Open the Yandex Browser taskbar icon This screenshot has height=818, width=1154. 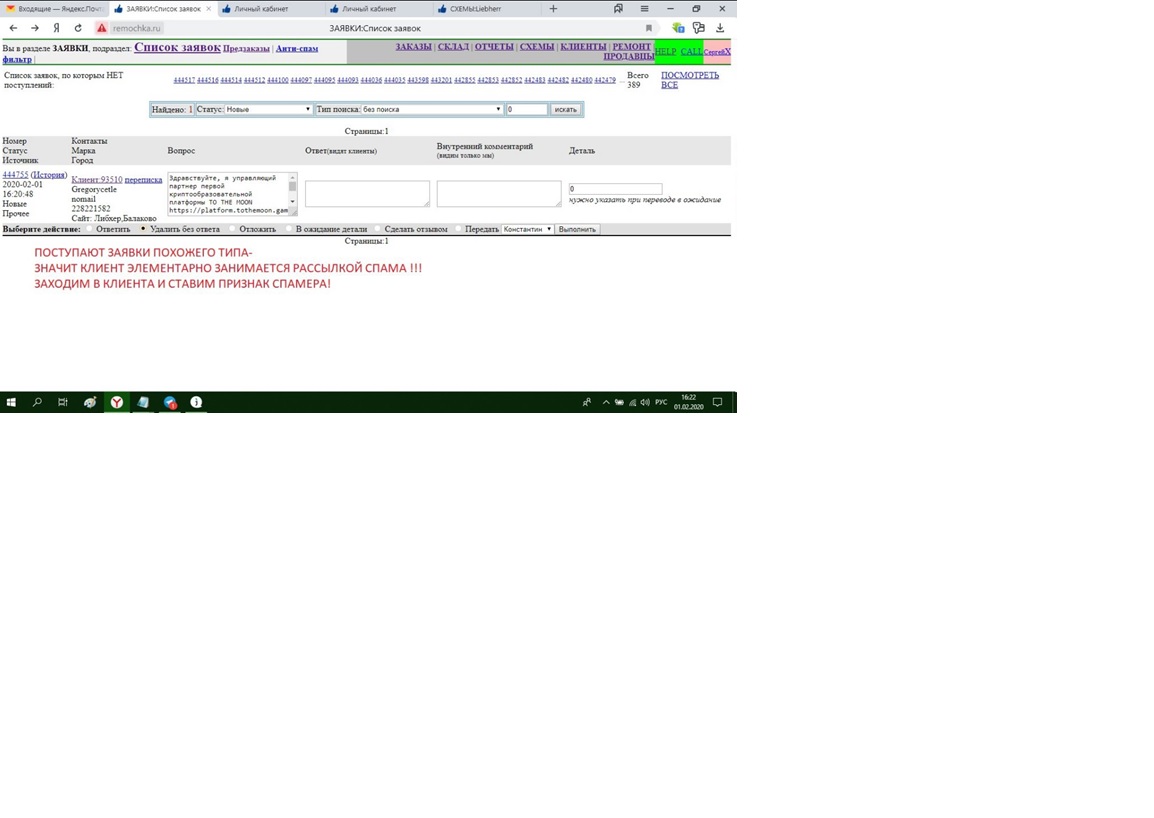coord(117,402)
